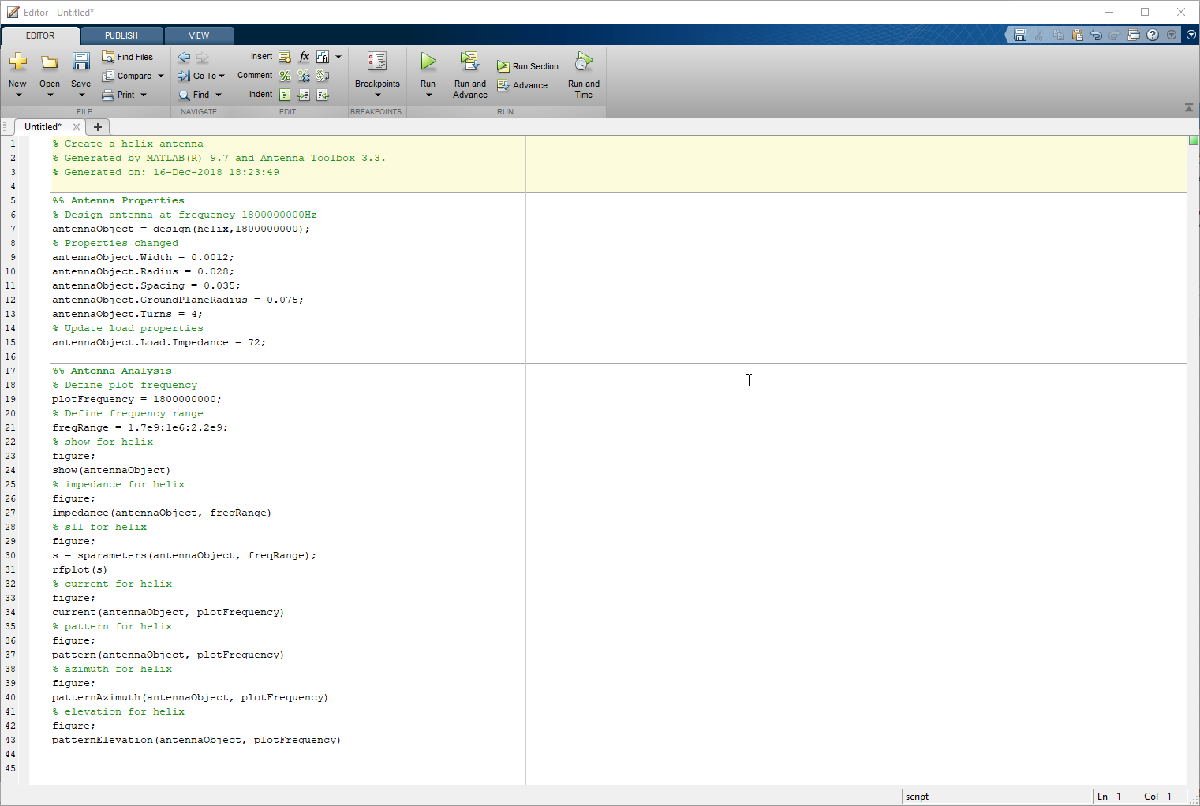Close the Untitled document tab
1200x806 pixels.
[77, 127]
